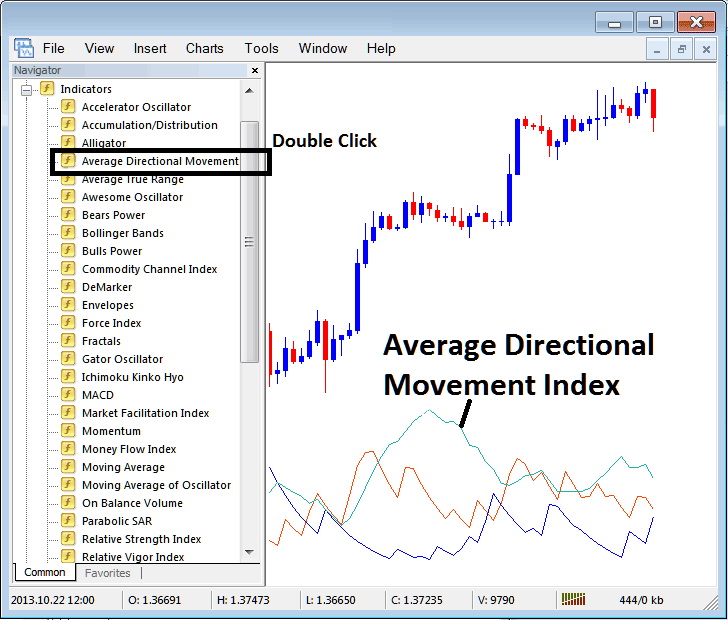
Task: Select Average Directional Movement in the list
Action: (x=160, y=161)
